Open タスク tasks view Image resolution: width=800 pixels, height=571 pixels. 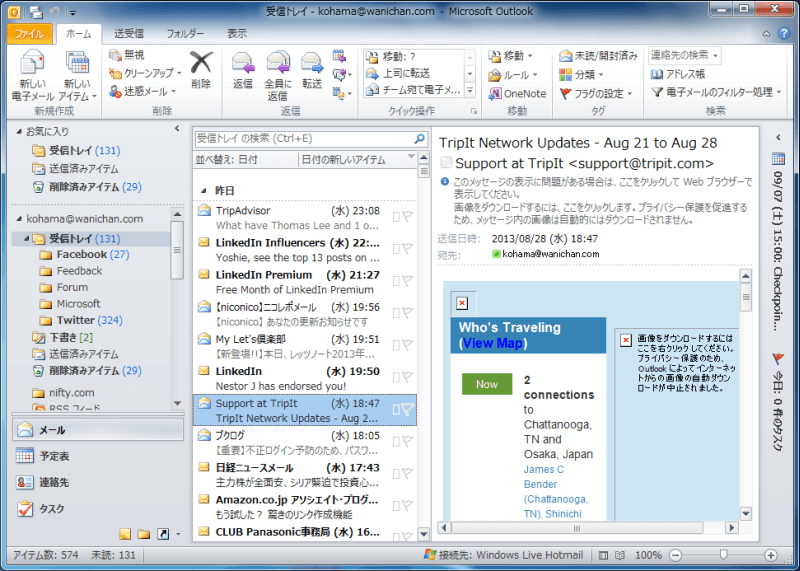click(97, 508)
